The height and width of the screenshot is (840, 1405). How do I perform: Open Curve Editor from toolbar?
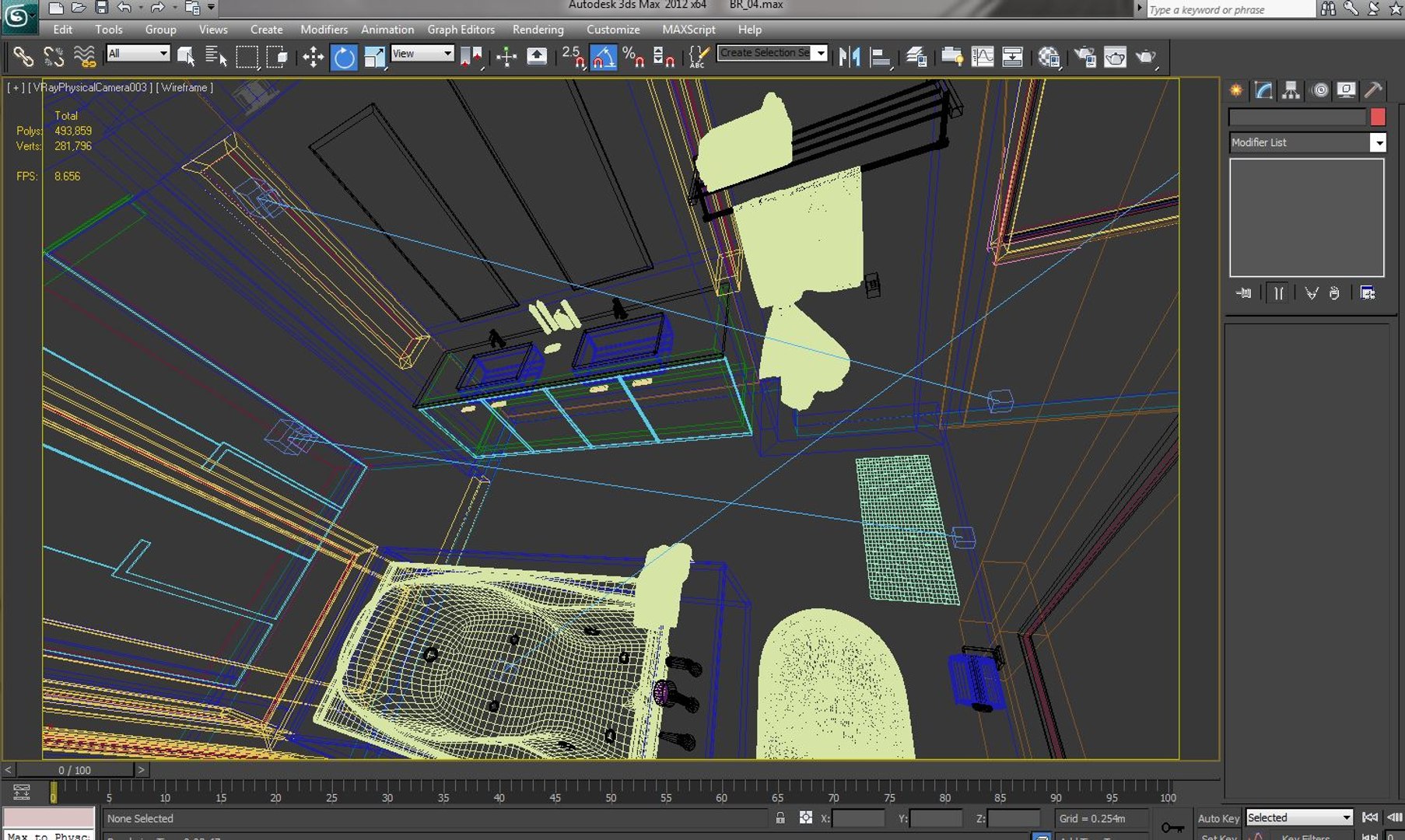coord(982,57)
